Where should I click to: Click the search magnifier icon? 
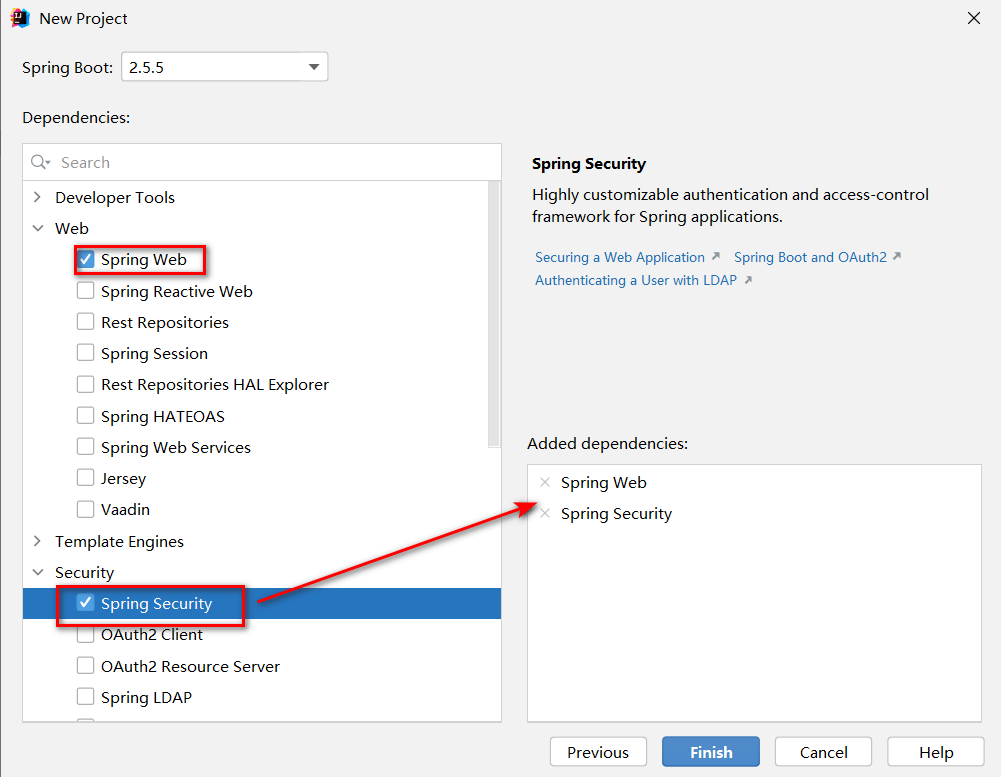click(38, 161)
